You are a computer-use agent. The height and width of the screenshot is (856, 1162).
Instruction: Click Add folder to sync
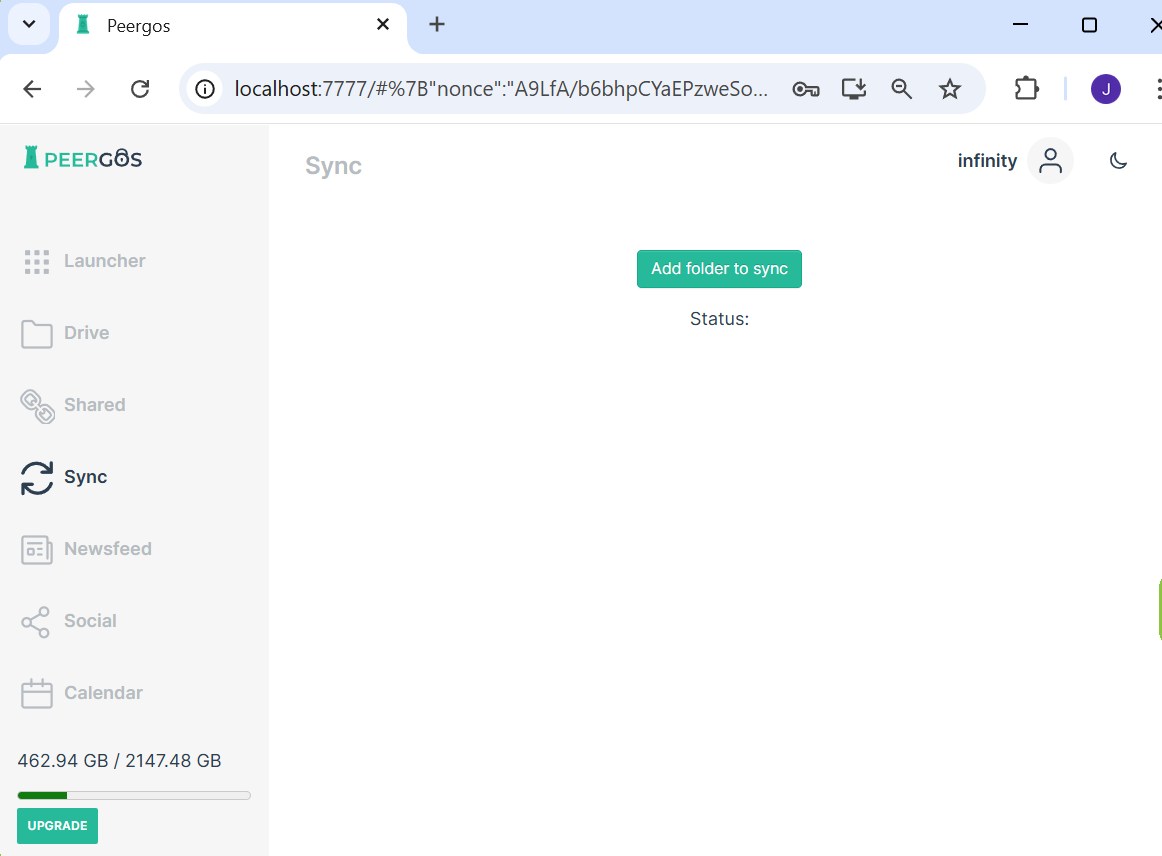pyautogui.click(x=719, y=268)
